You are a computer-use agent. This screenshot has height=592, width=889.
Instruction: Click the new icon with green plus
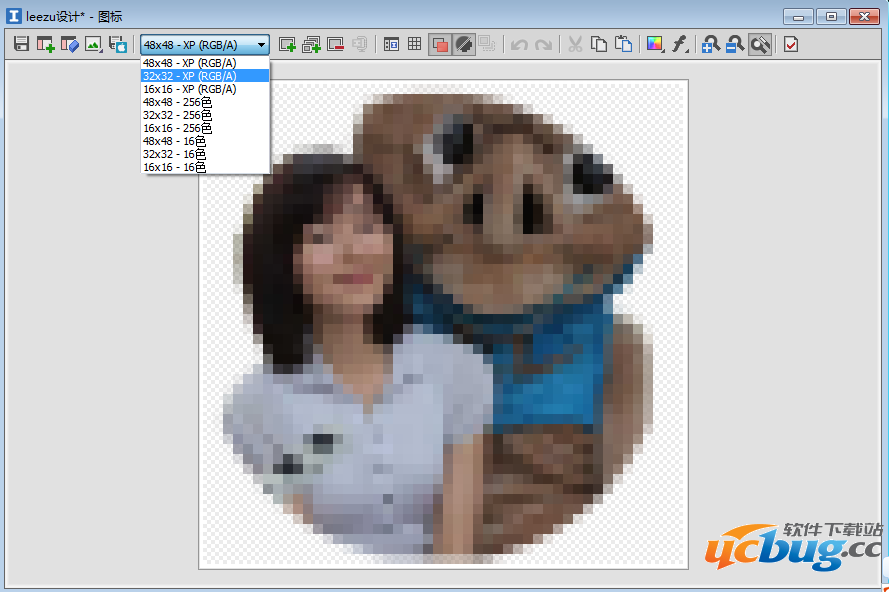click(45, 44)
